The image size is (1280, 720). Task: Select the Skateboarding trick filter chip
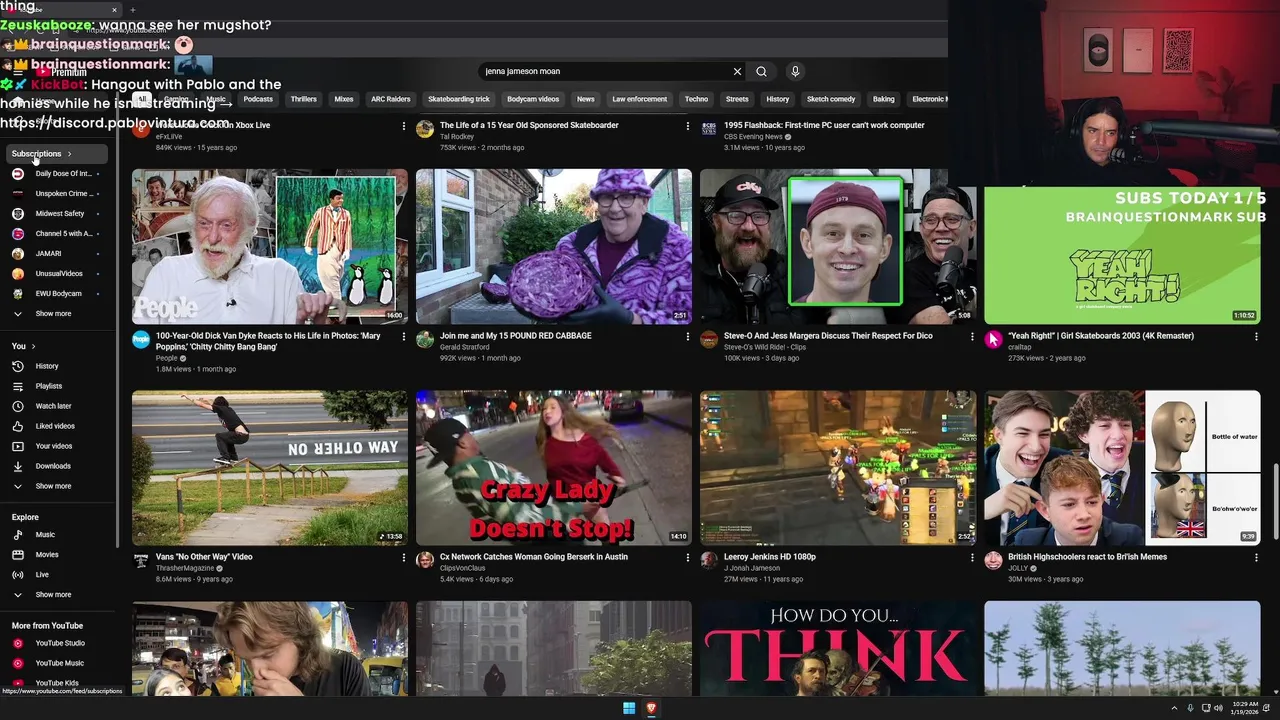pos(459,99)
